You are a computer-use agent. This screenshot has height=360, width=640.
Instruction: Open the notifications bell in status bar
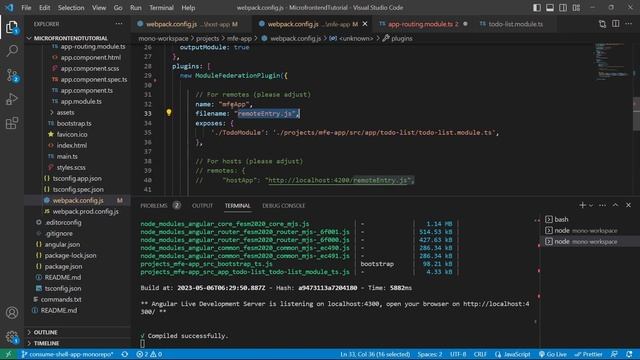click(629, 354)
